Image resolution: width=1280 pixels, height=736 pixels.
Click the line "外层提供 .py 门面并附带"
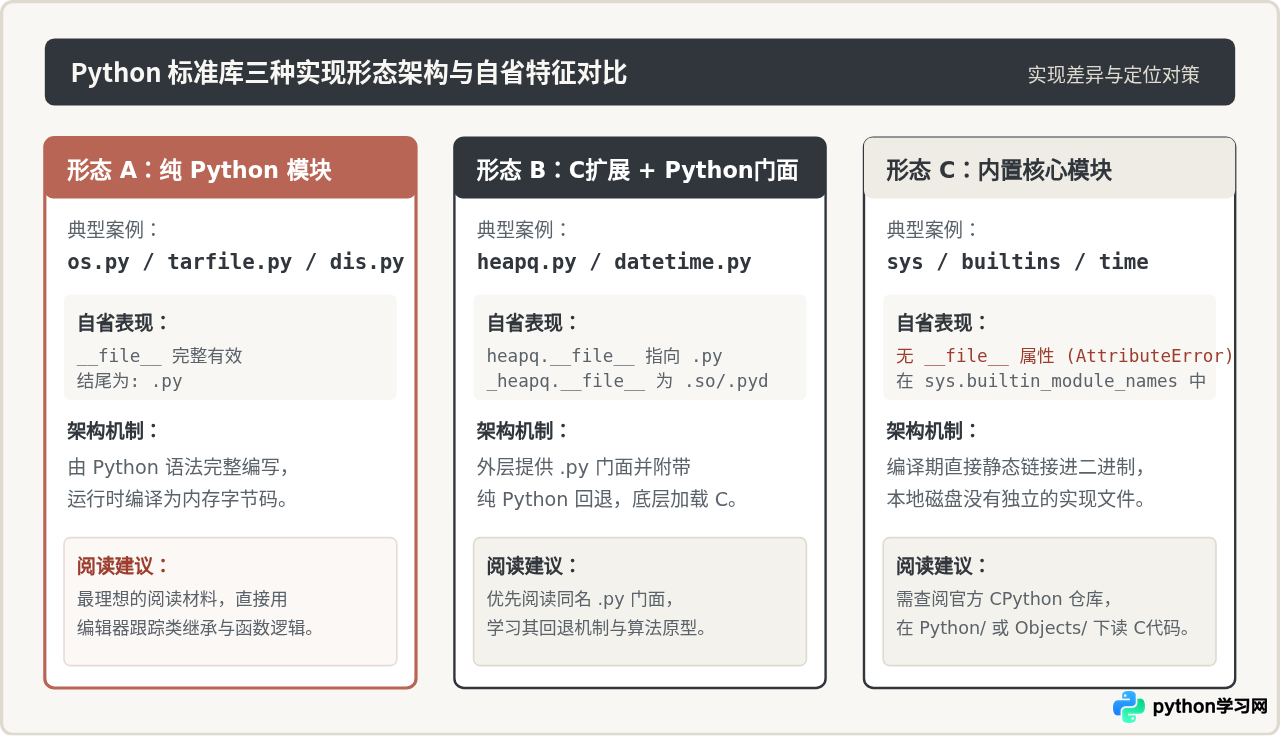584,467
